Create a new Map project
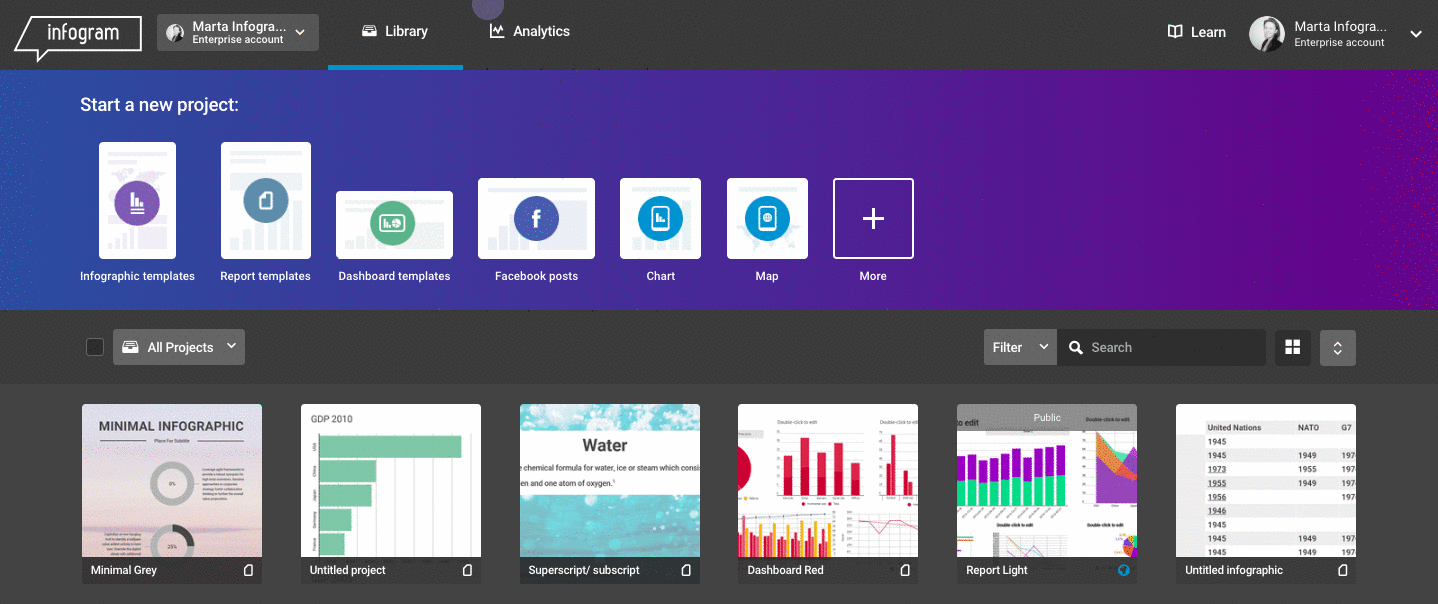Viewport: 1438px width, 604px height. point(767,218)
